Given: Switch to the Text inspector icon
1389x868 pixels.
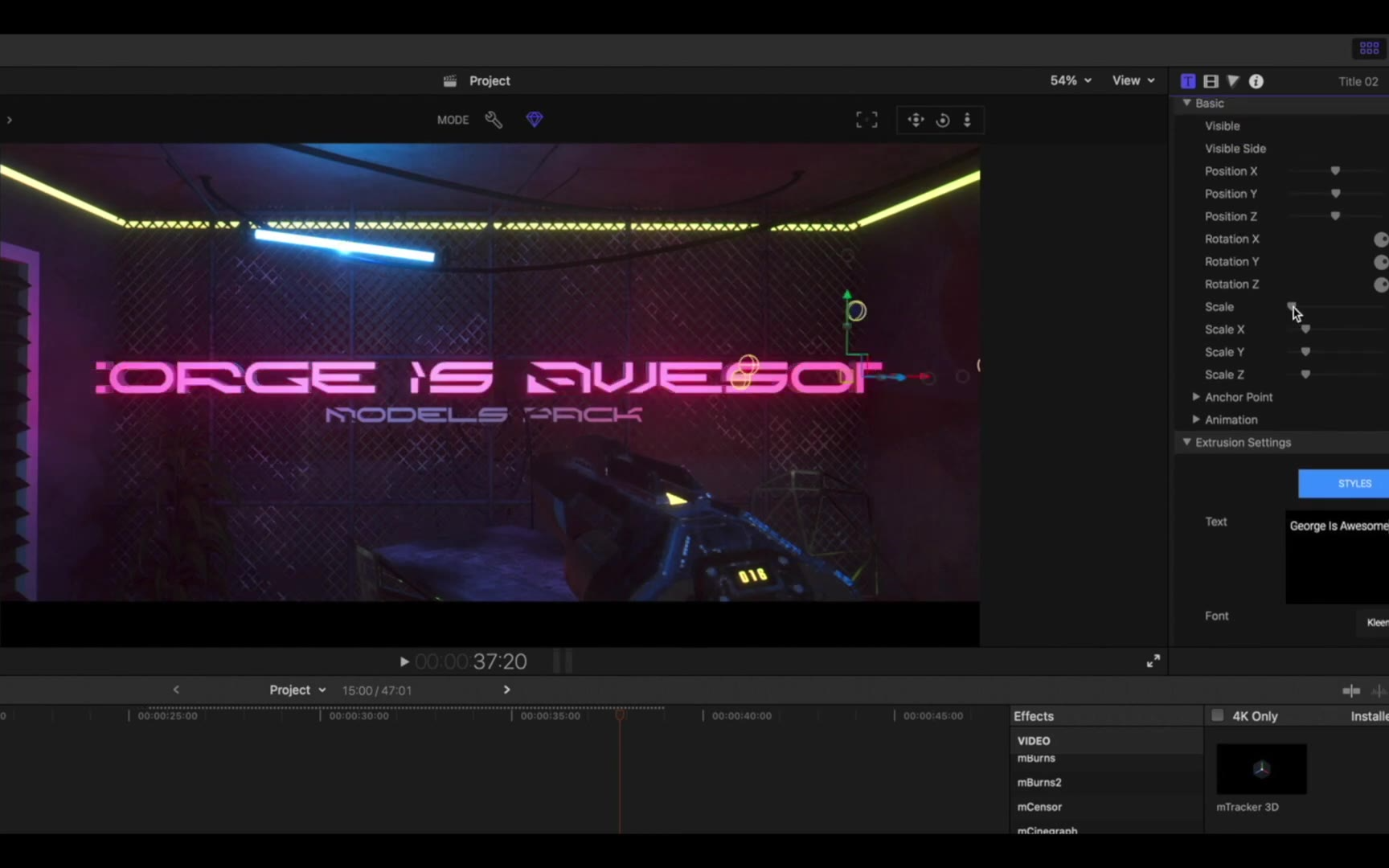Looking at the screenshot, I should pyautogui.click(x=1187, y=81).
